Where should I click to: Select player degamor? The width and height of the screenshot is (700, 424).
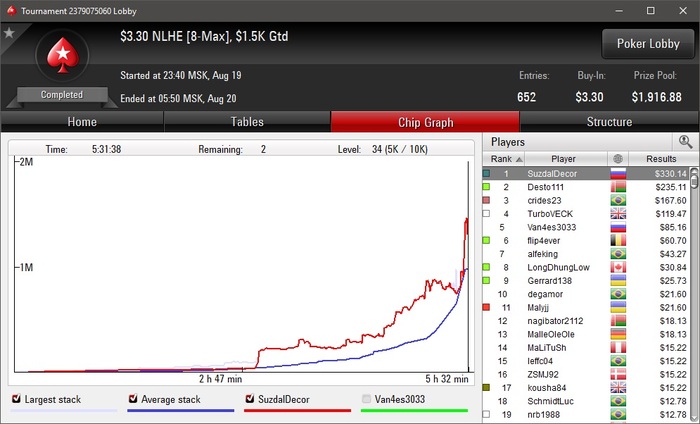pos(545,294)
